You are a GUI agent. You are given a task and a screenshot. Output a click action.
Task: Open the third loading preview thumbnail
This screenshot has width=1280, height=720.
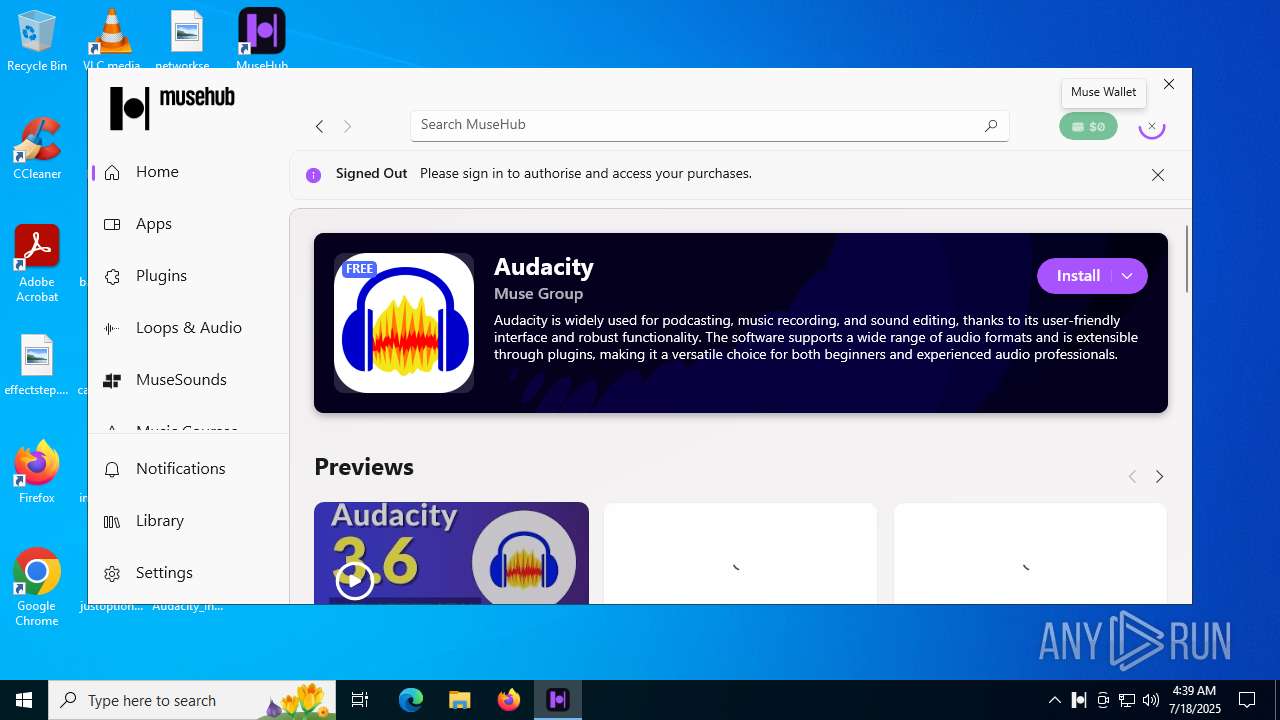(x=1030, y=553)
